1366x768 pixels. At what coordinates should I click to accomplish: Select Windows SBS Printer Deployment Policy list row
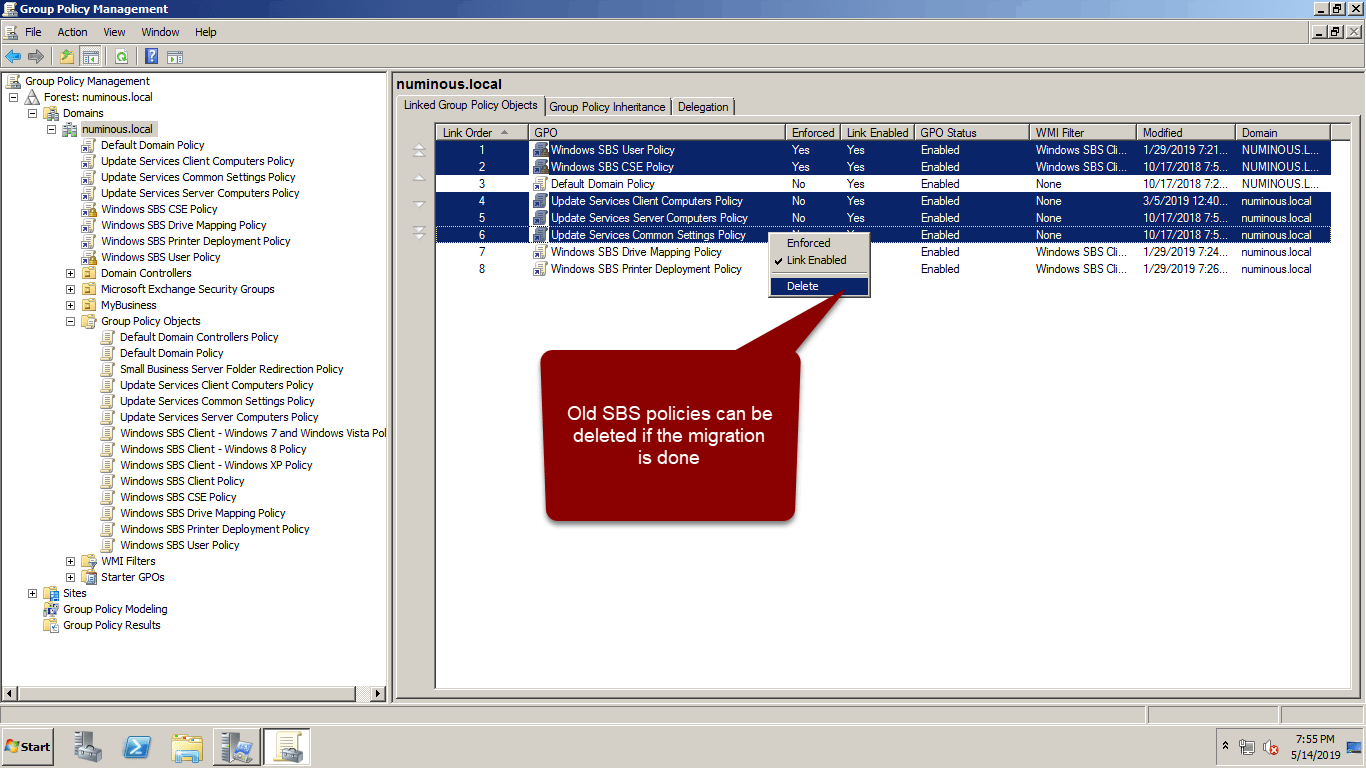point(883,269)
